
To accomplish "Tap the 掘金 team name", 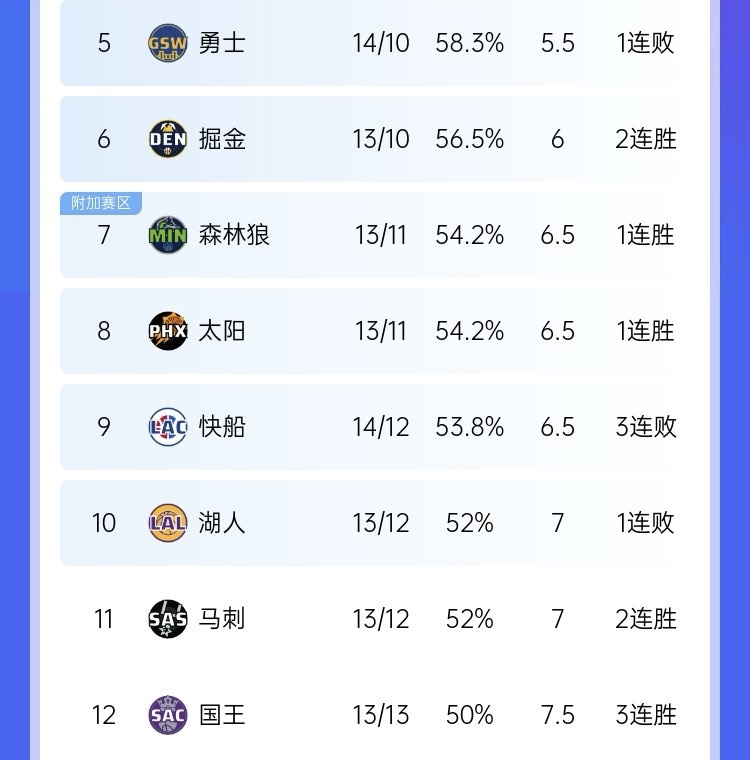I will [222, 139].
